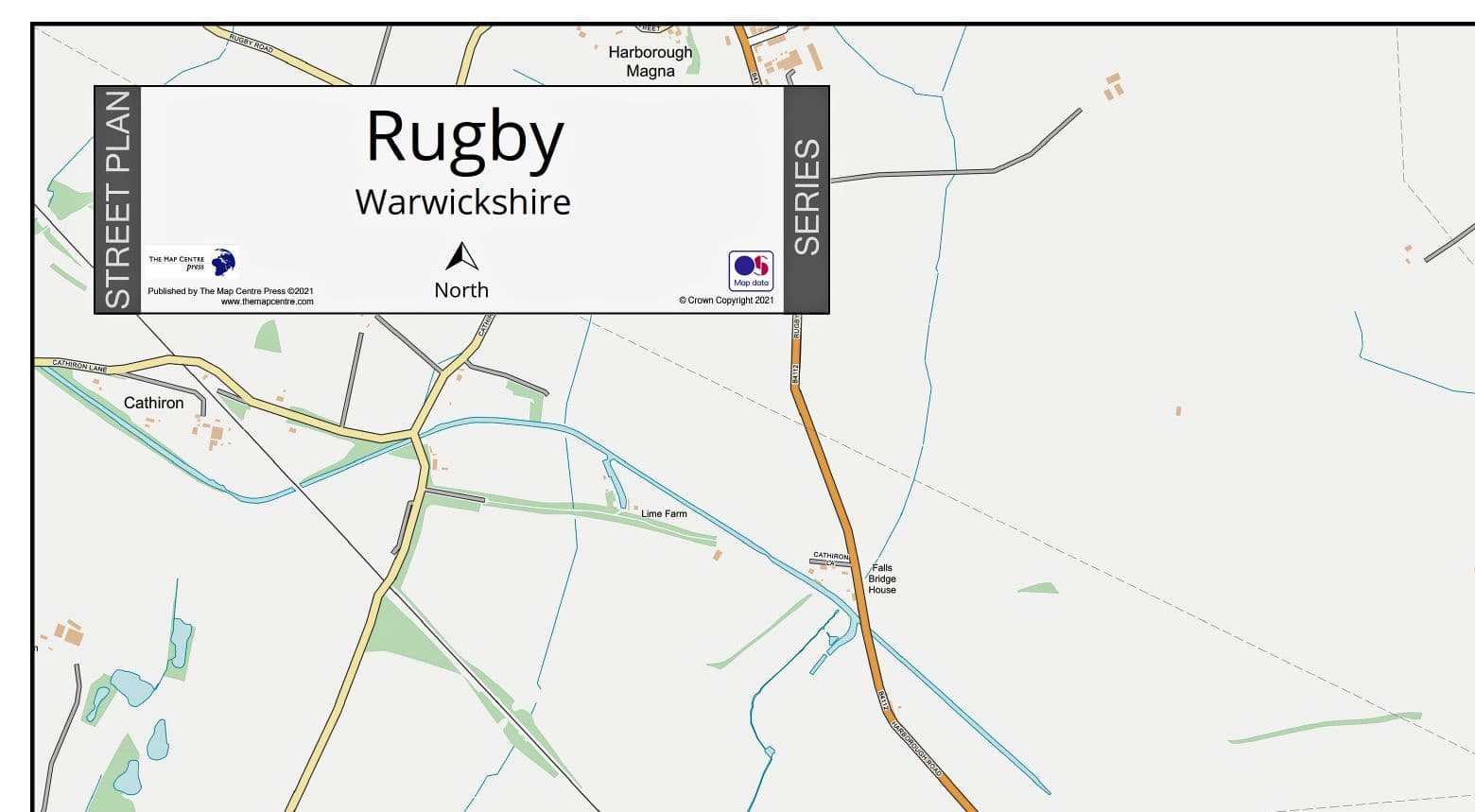Select the Cathiron Lane road label
Image resolution: width=1475 pixels, height=812 pixels.
point(80,367)
